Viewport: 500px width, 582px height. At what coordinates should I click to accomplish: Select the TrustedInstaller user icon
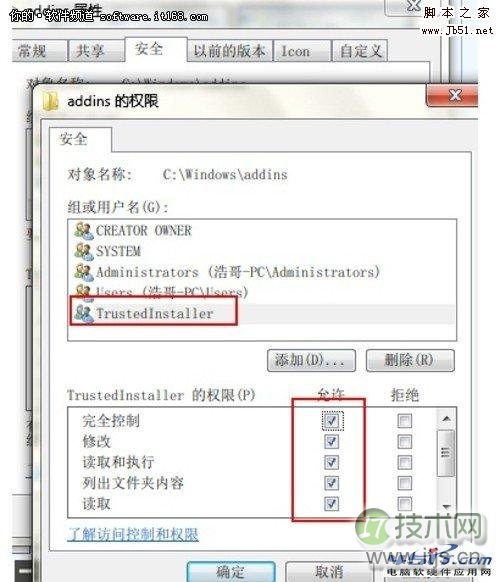coord(84,313)
